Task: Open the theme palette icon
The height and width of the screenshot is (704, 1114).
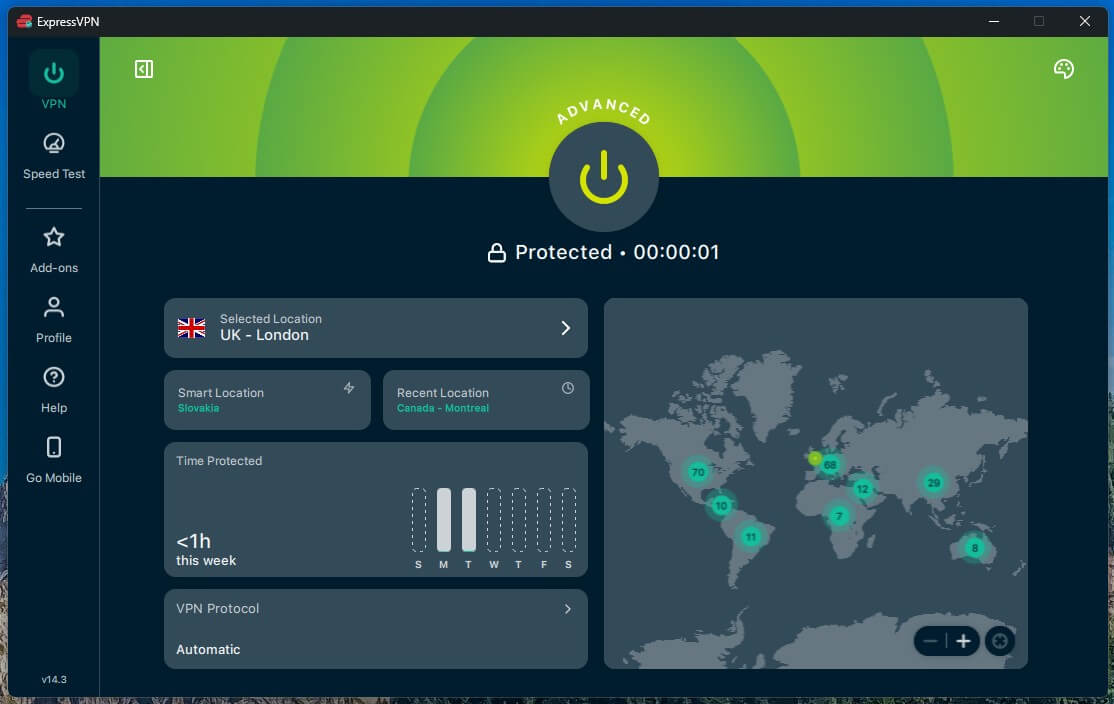Action: click(1064, 69)
